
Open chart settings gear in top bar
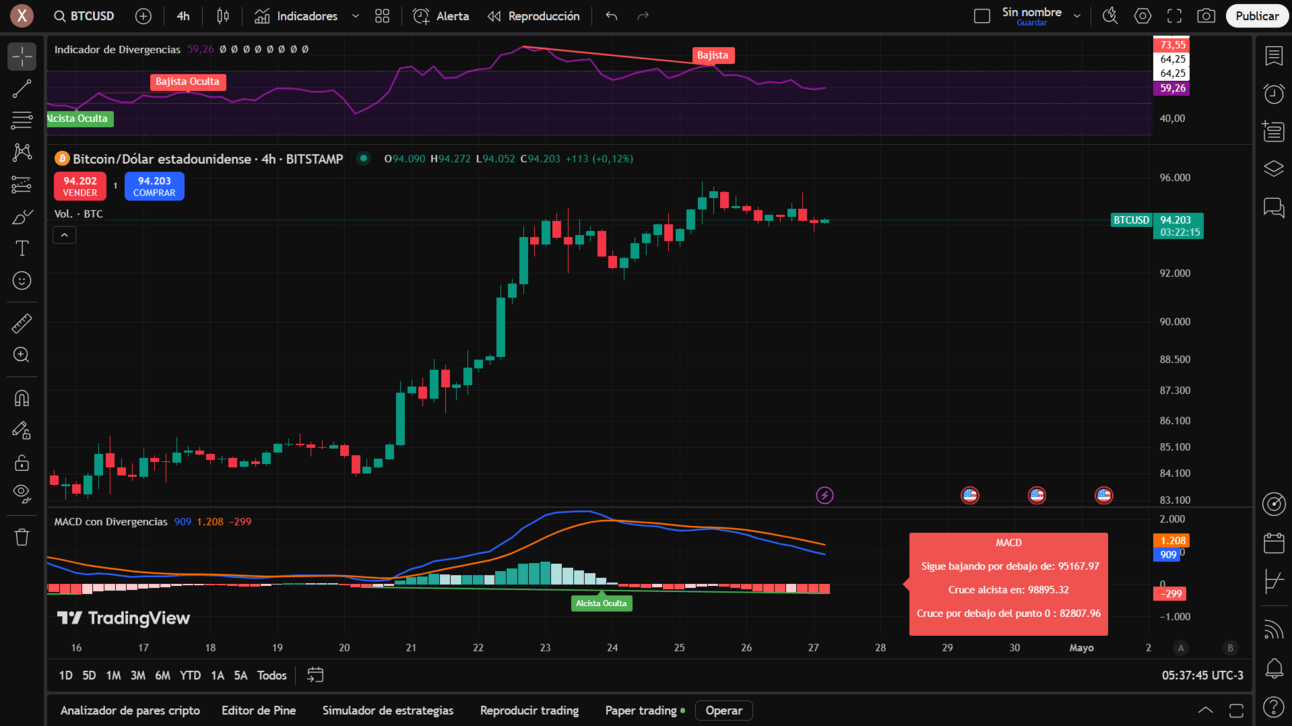(x=1142, y=16)
